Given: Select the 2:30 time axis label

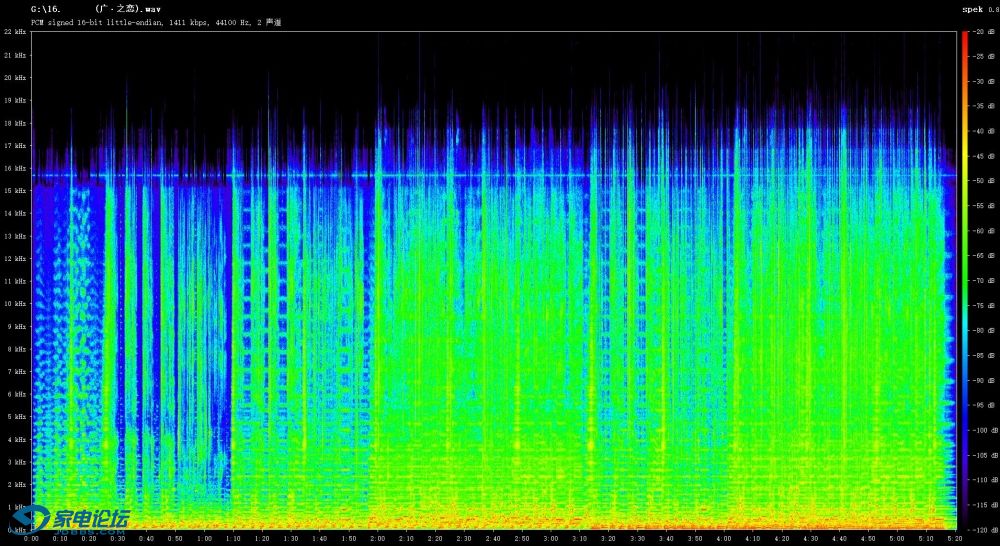Looking at the screenshot, I should click(465, 539).
